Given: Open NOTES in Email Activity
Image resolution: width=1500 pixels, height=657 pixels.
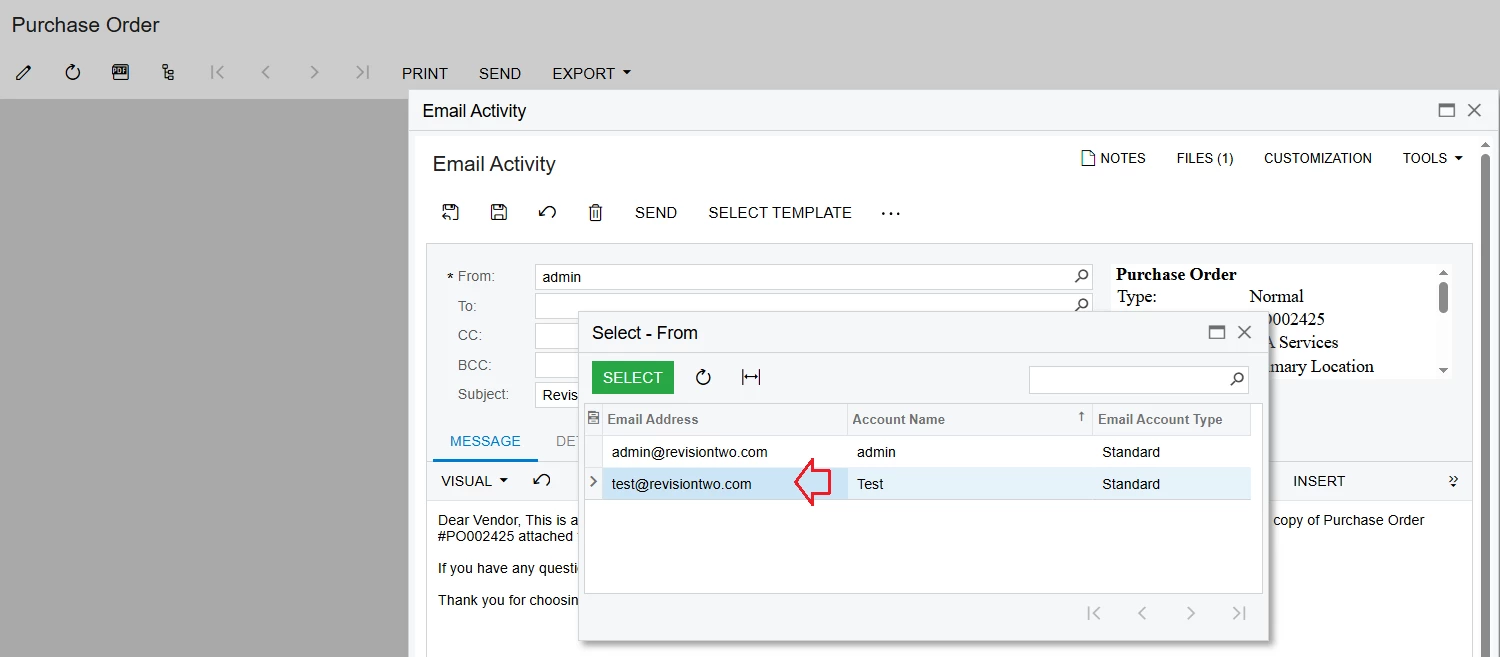Looking at the screenshot, I should click(x=1114, y=158).
